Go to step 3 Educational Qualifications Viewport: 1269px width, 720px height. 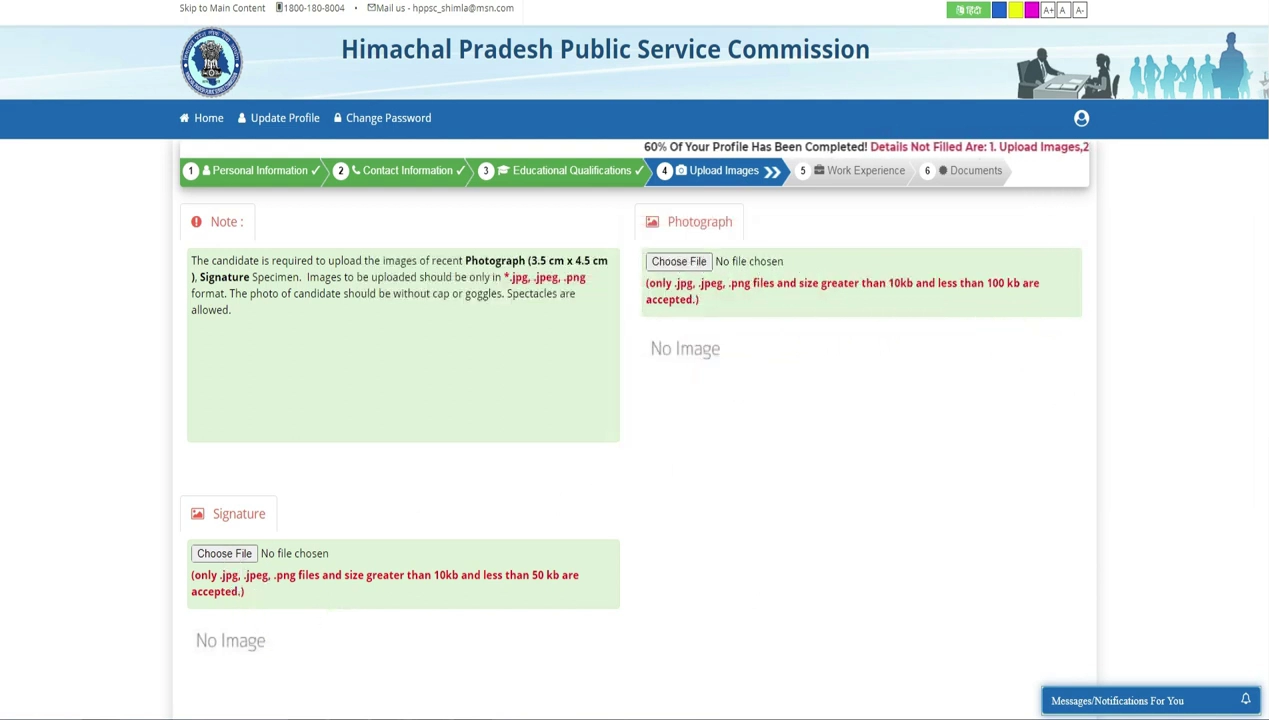[560, 171]
